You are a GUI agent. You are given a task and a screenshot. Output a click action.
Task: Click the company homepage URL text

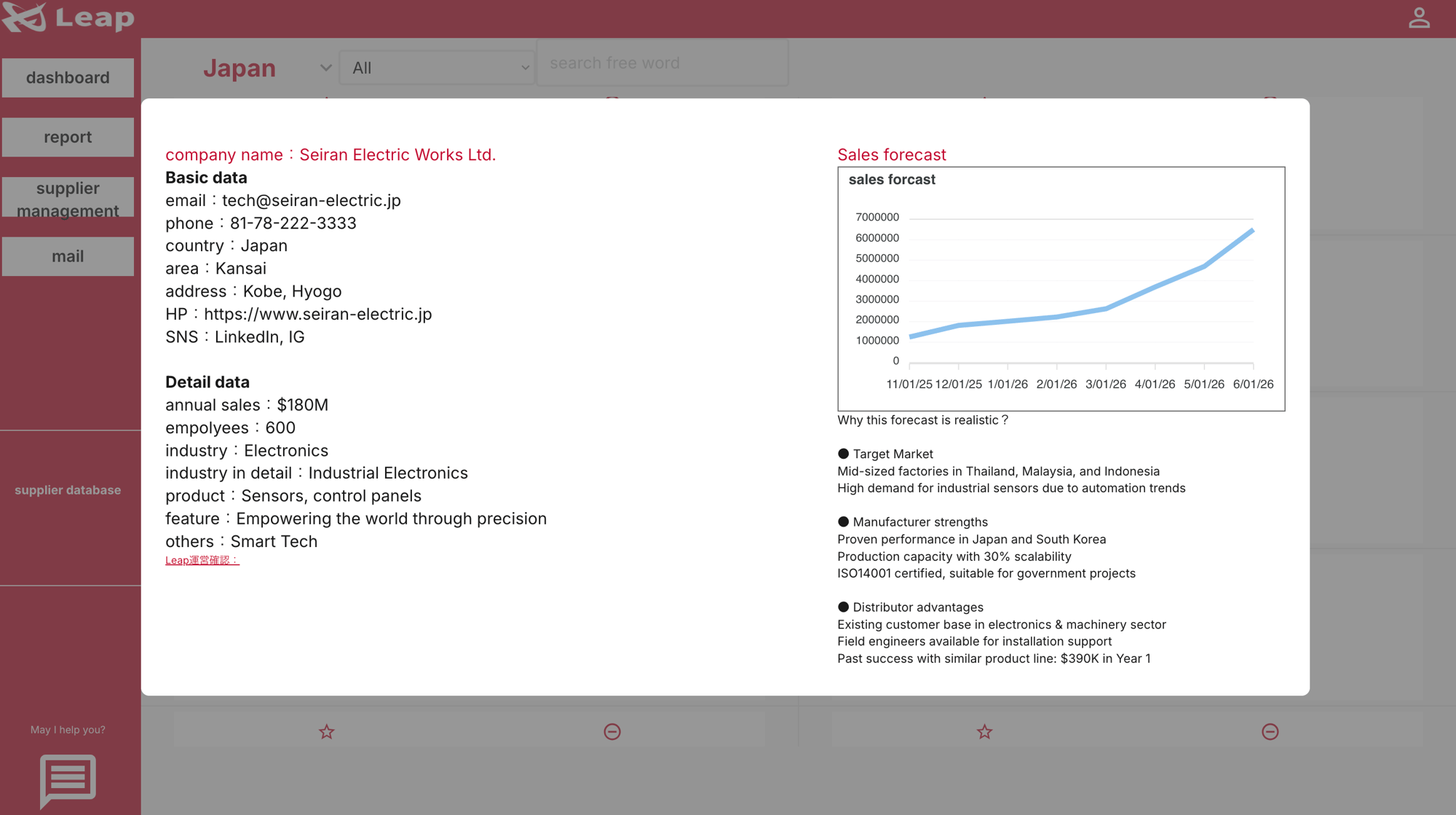click(x=317, y=314)
